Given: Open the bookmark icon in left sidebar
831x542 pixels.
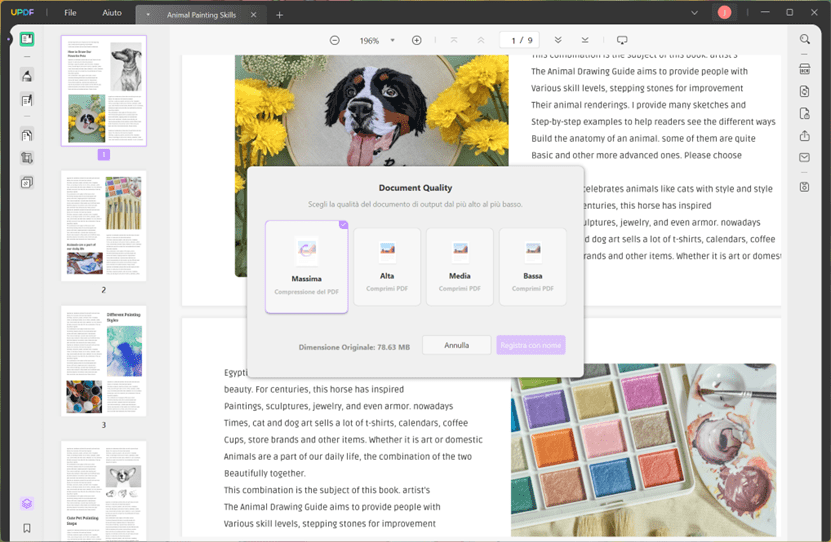Looking at the screenshot, I should coord(27,528).
